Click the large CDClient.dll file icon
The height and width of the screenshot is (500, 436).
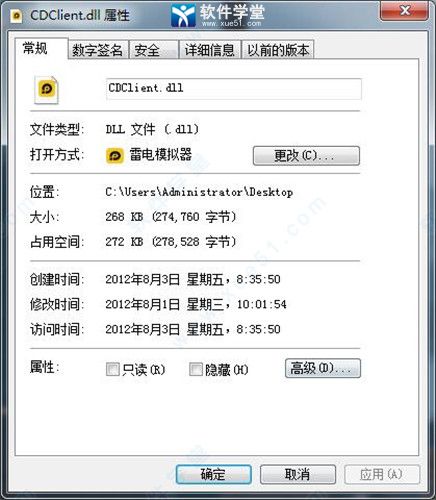point(47,90)
